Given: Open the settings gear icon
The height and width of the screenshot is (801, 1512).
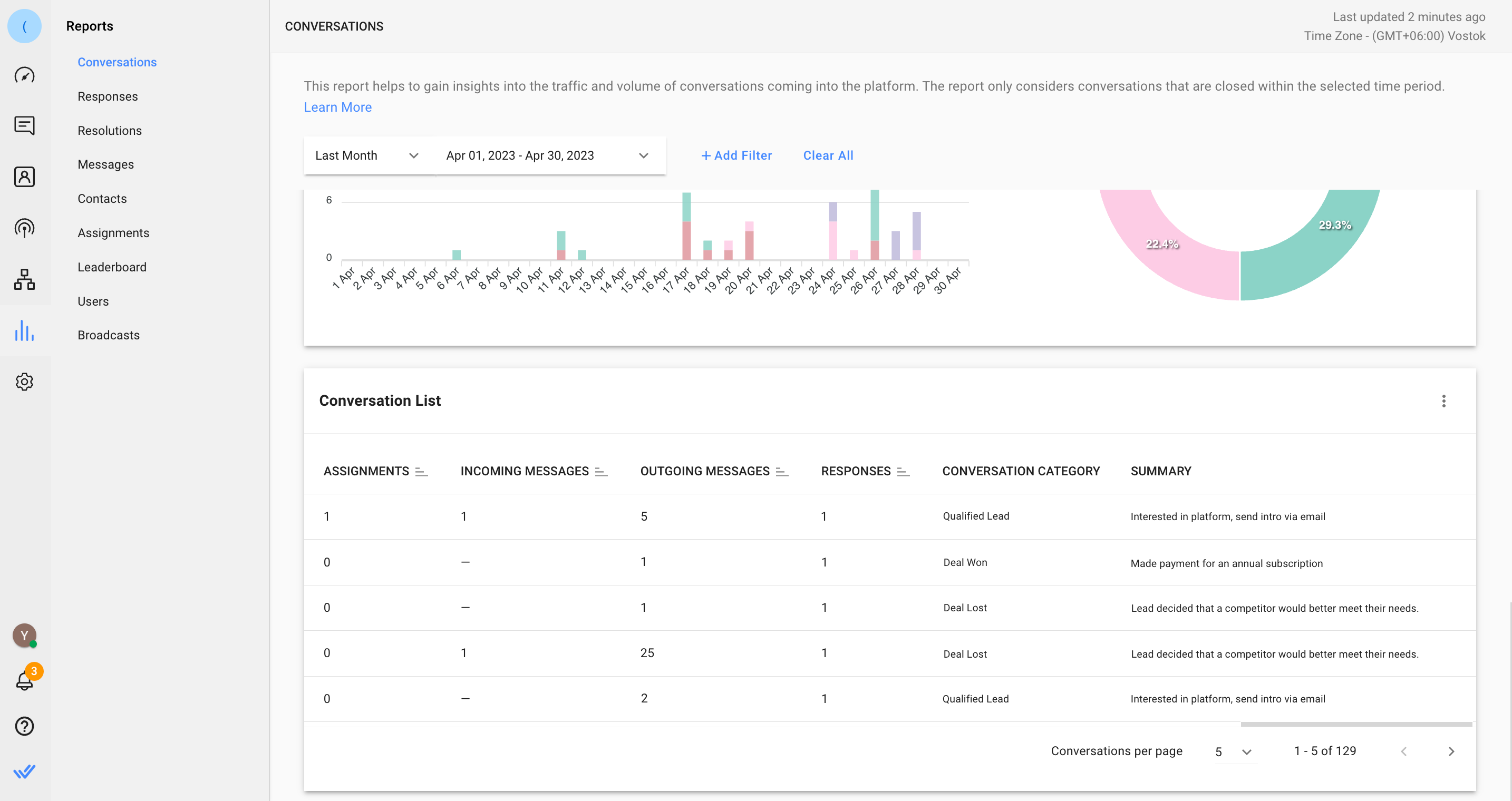Looking at the screenshot, I should pos(24,382).
